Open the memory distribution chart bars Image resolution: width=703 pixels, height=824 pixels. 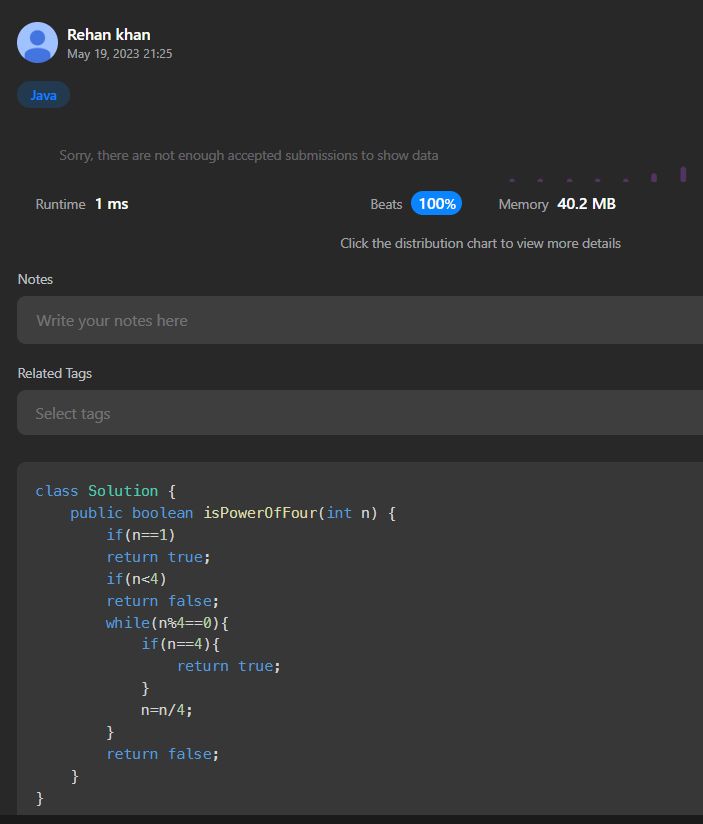[598, 176]
